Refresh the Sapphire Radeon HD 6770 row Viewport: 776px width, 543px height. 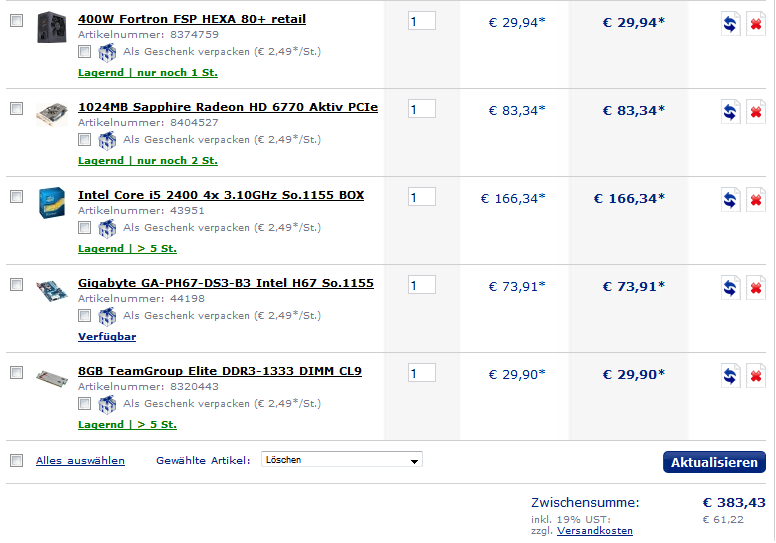click(x=730, y=111)
